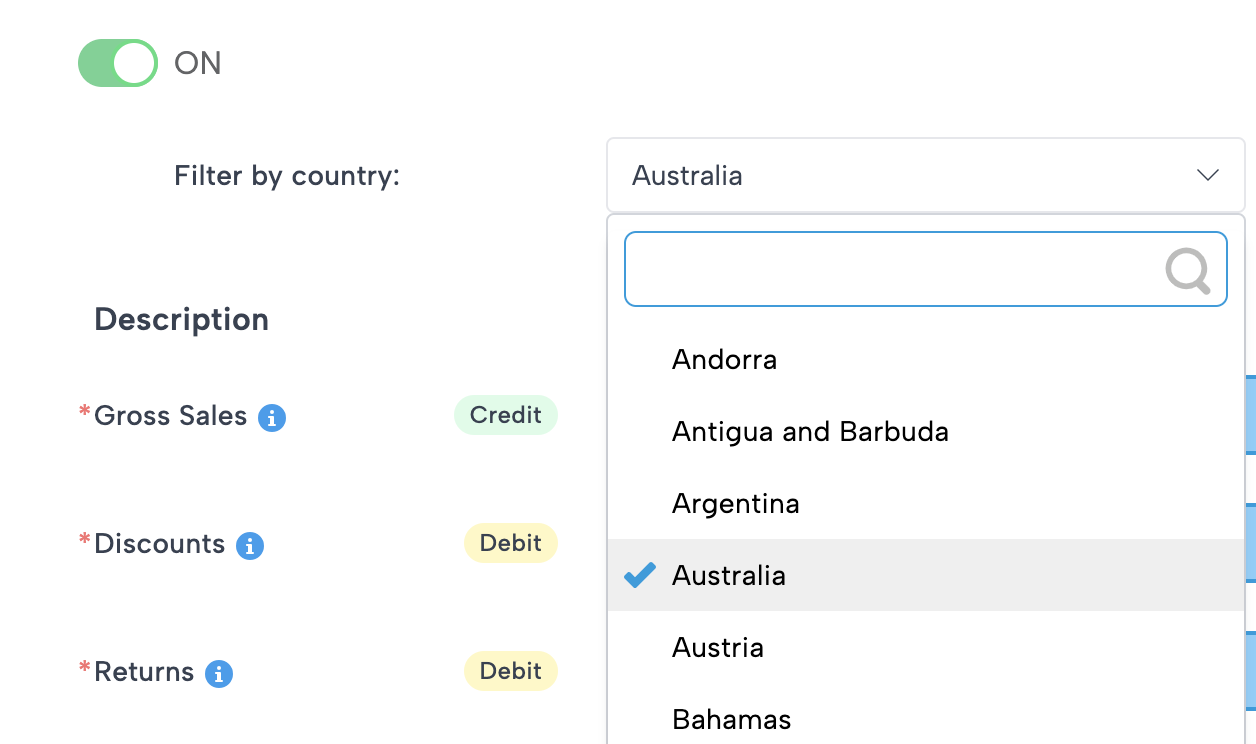Click the Debit badge beside Discounts
Viewport: 1256px width, 744px height.
point(510,544)
